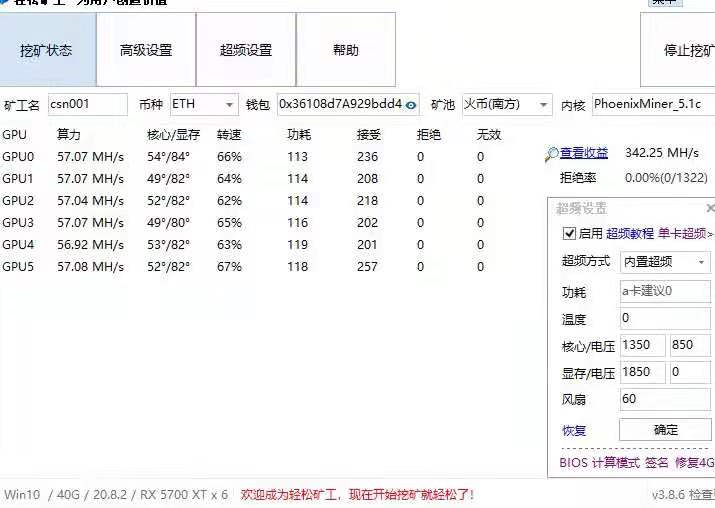Select the GPU2 row label
Viewport: 715px width, 508px height.
[x=18, y=201]
